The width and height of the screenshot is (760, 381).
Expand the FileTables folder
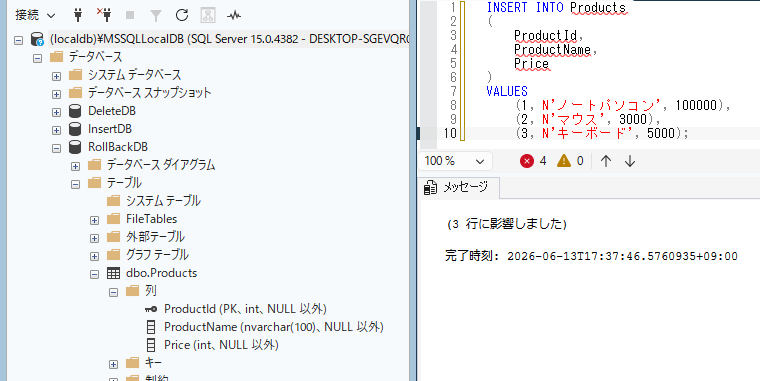click(x=94, y=220)
